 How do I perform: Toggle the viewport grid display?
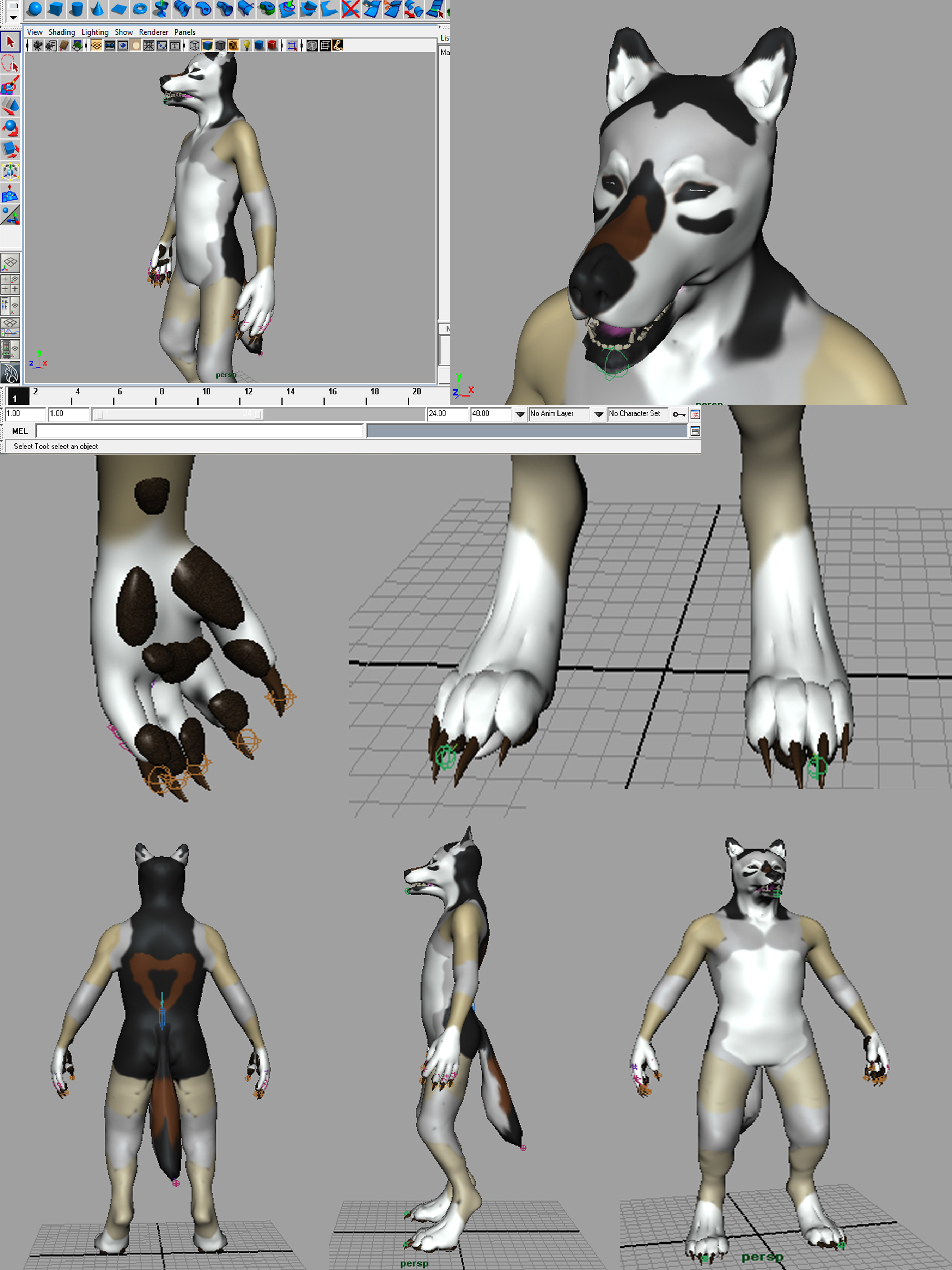tap(96, 46)
